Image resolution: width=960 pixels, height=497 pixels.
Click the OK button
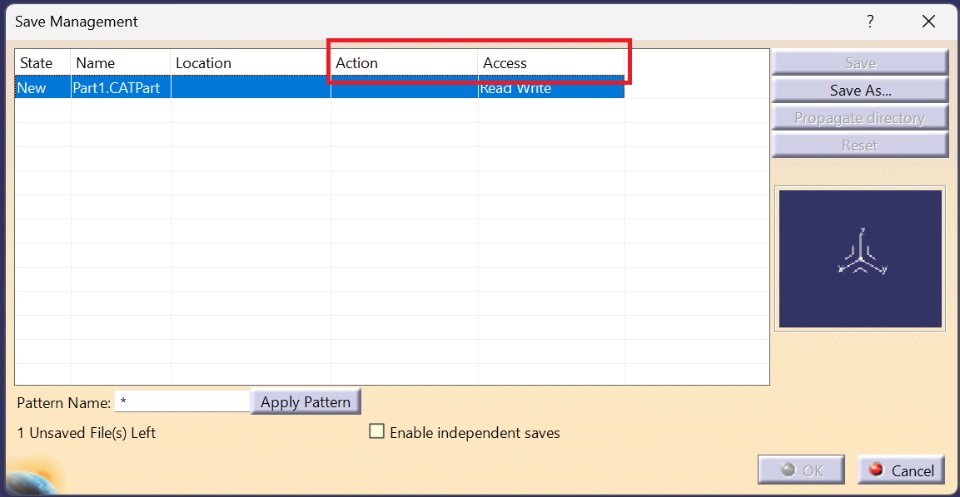(x=802, y=470)
